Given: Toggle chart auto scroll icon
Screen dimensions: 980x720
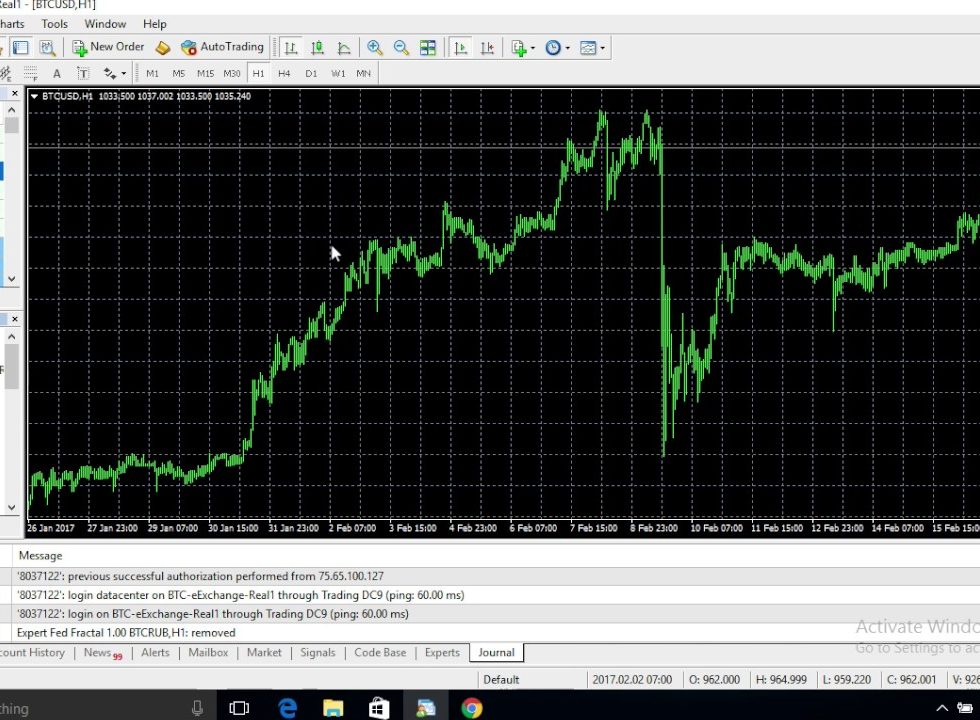Looking at the screenshot, I should pyautogui.click(x=461, y=48).
